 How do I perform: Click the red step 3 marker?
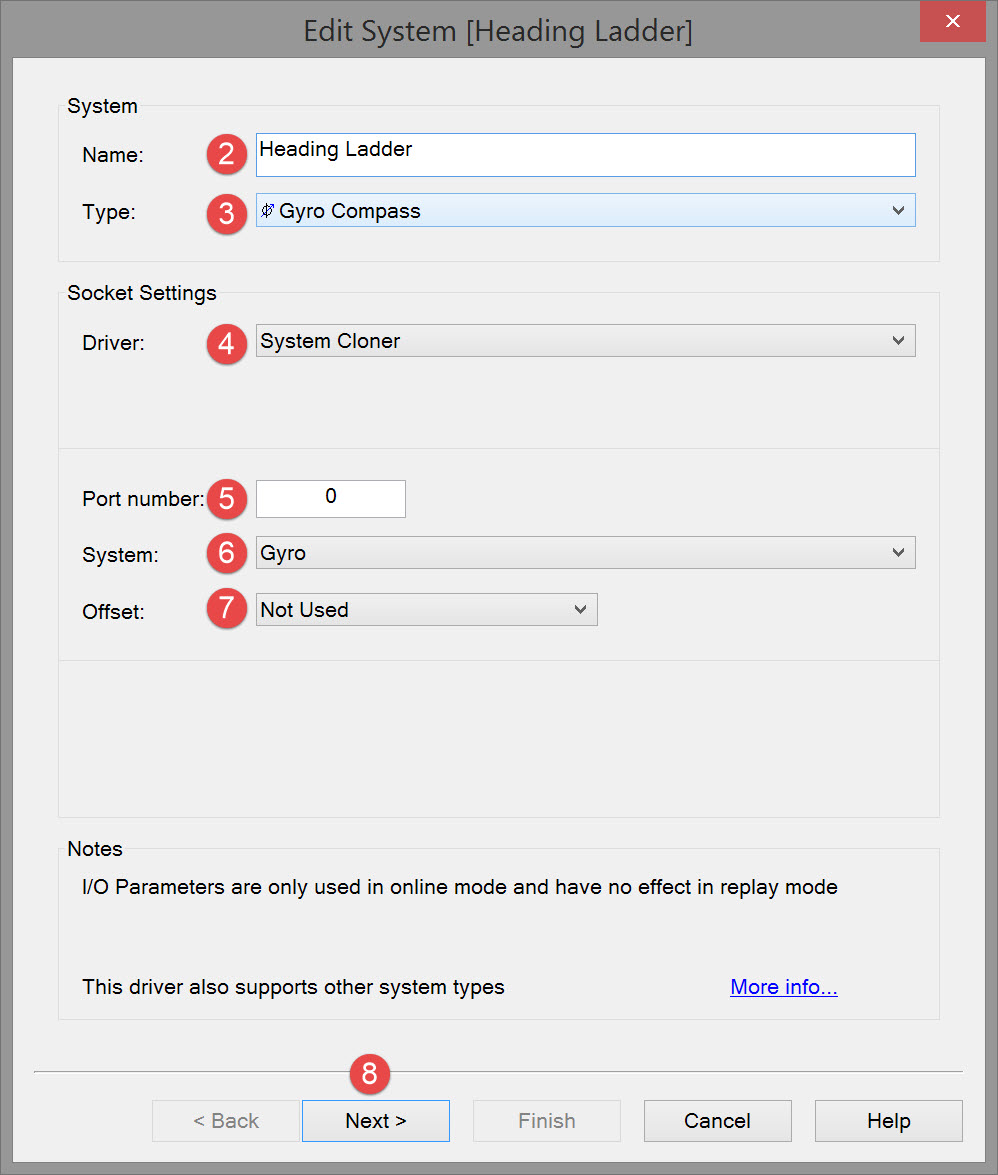point(227,213)
